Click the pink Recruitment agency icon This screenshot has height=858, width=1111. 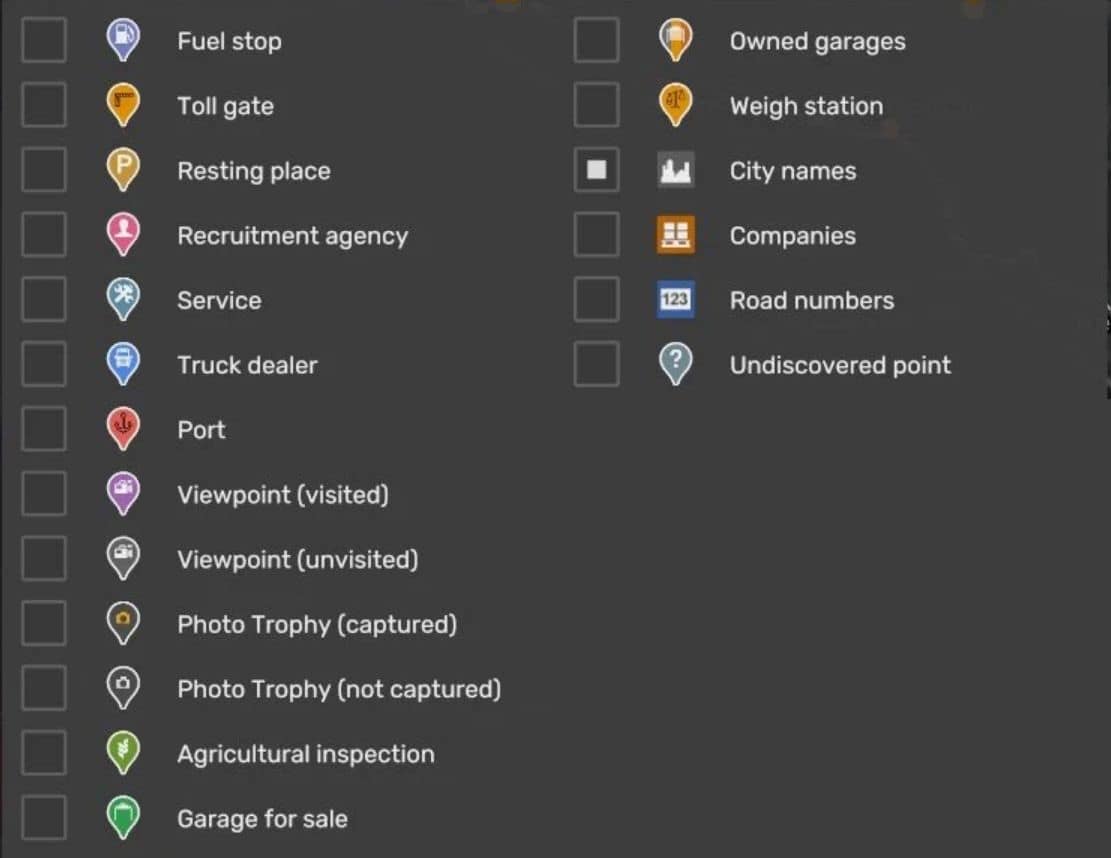pyautogui.click(x=123, y=235)
